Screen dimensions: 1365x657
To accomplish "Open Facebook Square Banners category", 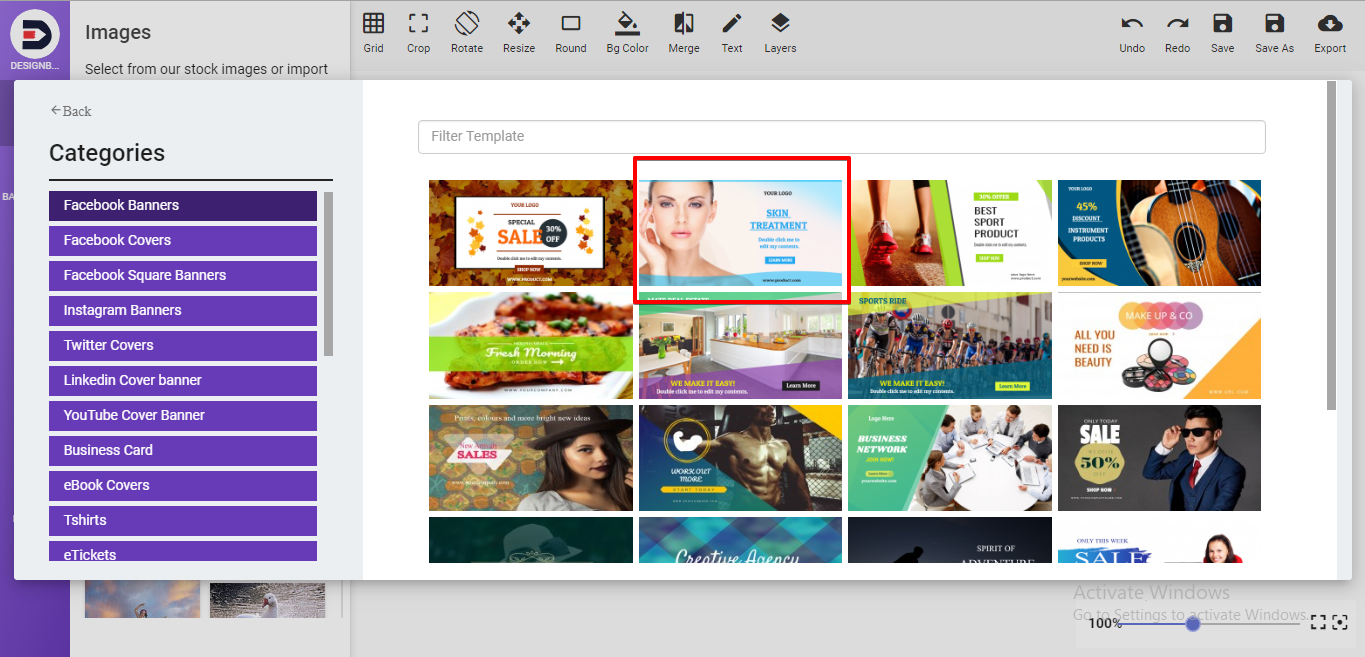I will click(183, 275).
